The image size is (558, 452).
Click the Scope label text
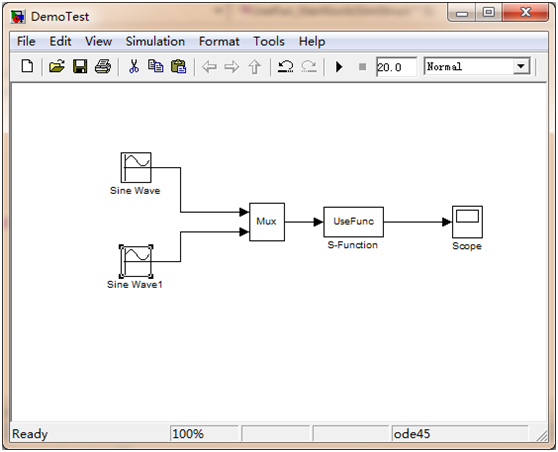pos(467,246)
